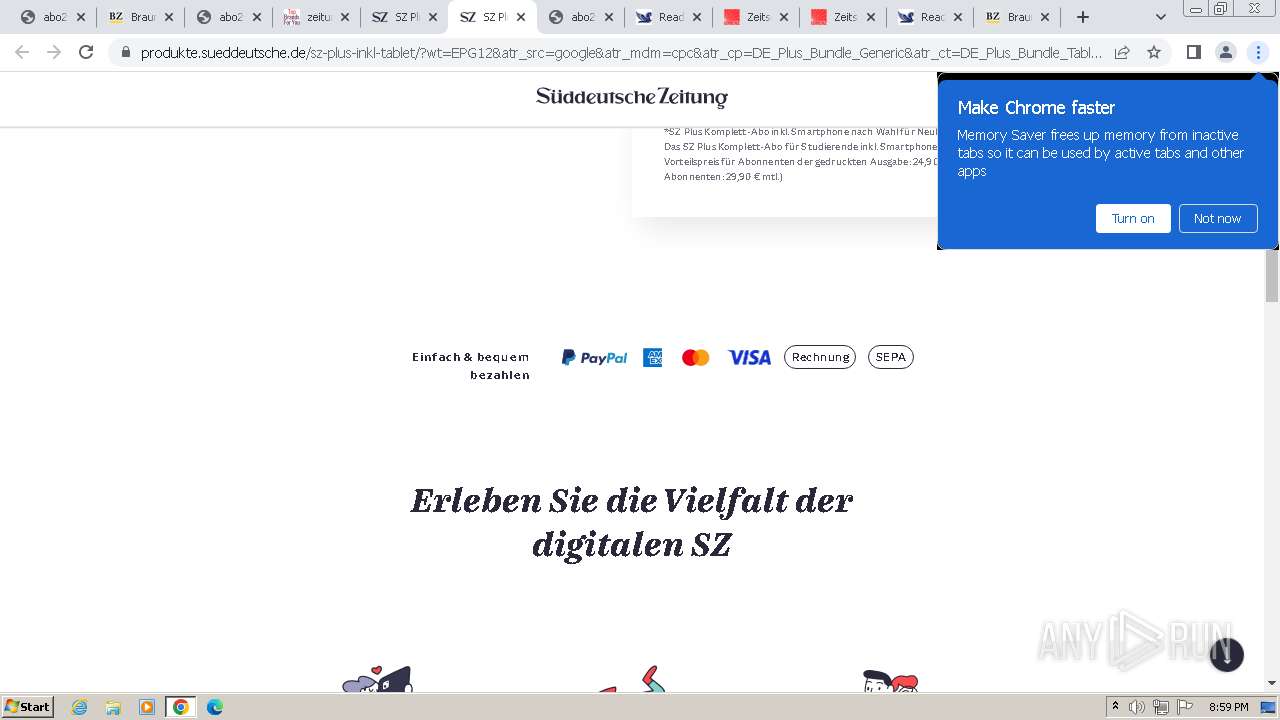Click the Action Center flag icon
The image size is (1280, 720).
[1185, 707]
